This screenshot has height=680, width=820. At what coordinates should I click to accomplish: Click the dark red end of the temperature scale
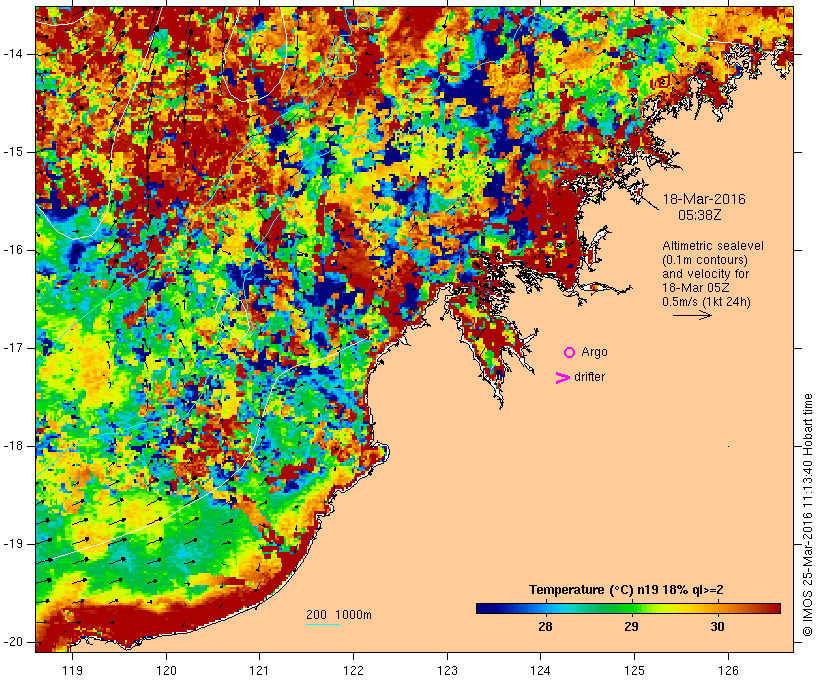click(x=774, y=608)
